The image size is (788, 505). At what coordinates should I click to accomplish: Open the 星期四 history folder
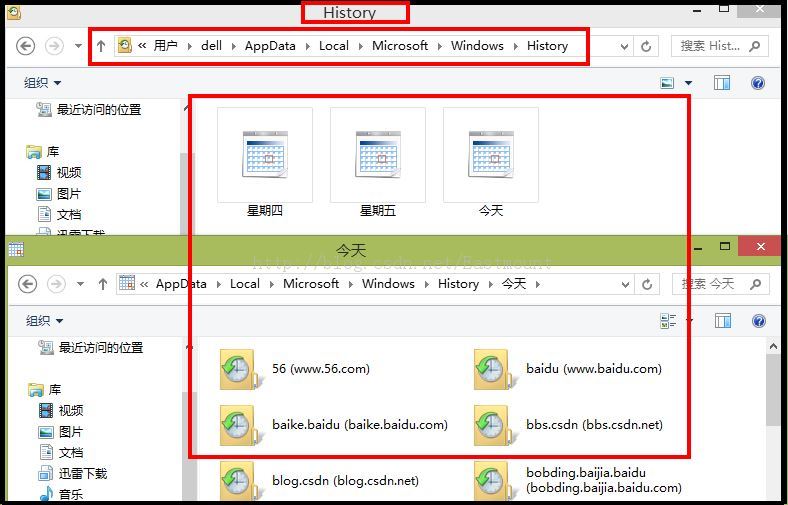[265, 162]
